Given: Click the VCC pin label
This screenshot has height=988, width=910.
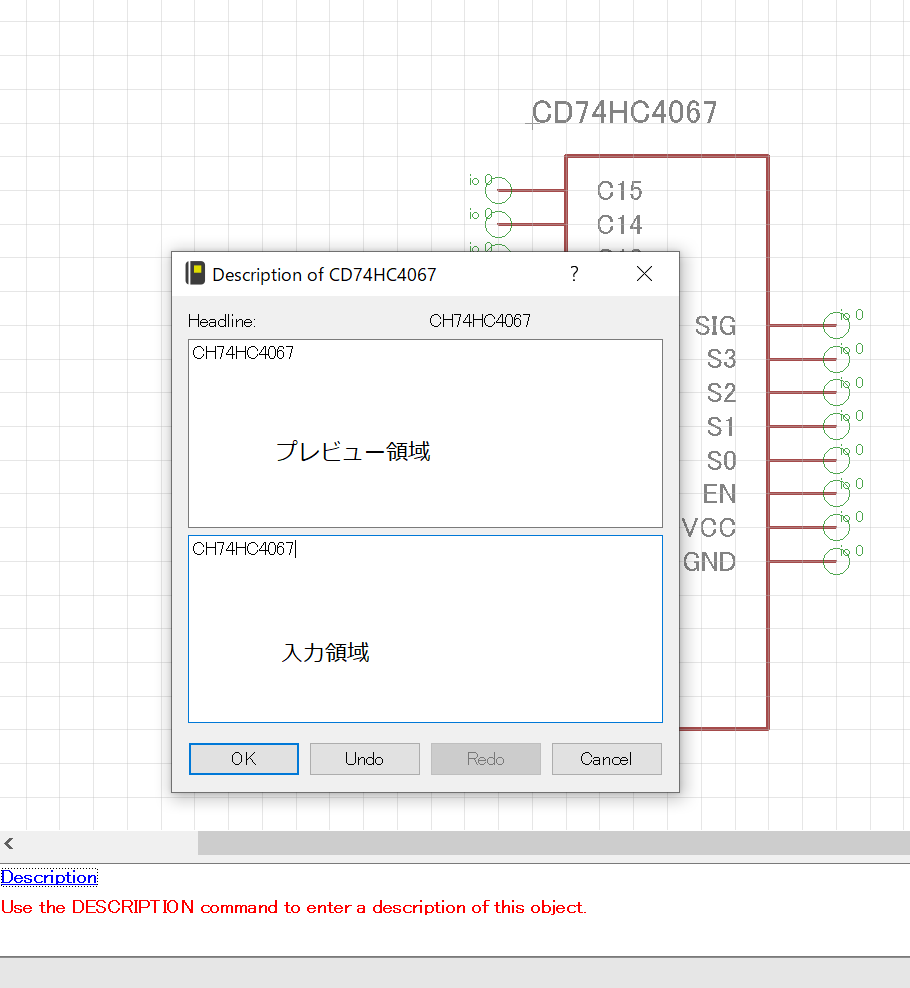Looking at the screenshot, I should click(709, 528).
